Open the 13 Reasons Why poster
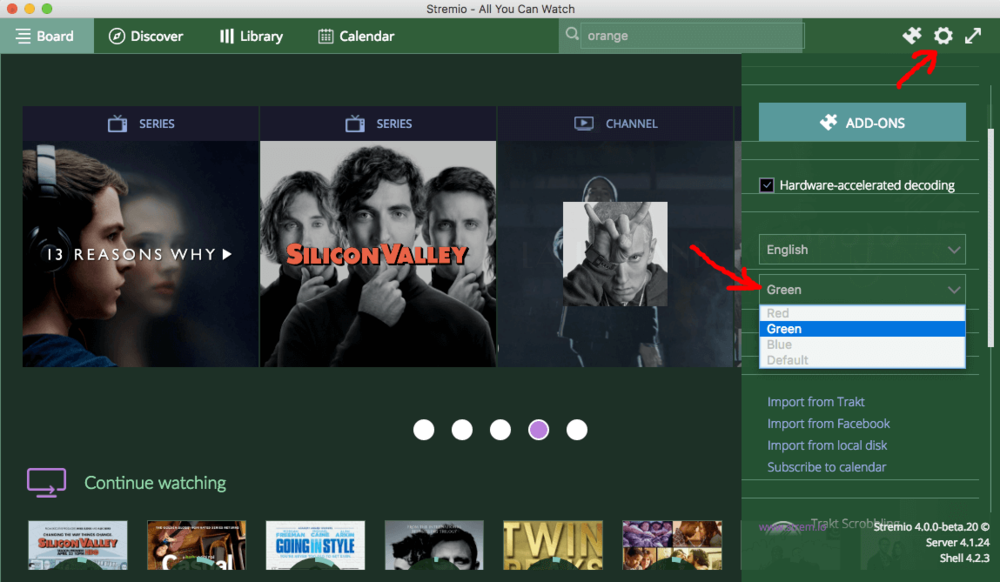The height and width of the screenshot is (582, 1000). [x=140, y=254]
